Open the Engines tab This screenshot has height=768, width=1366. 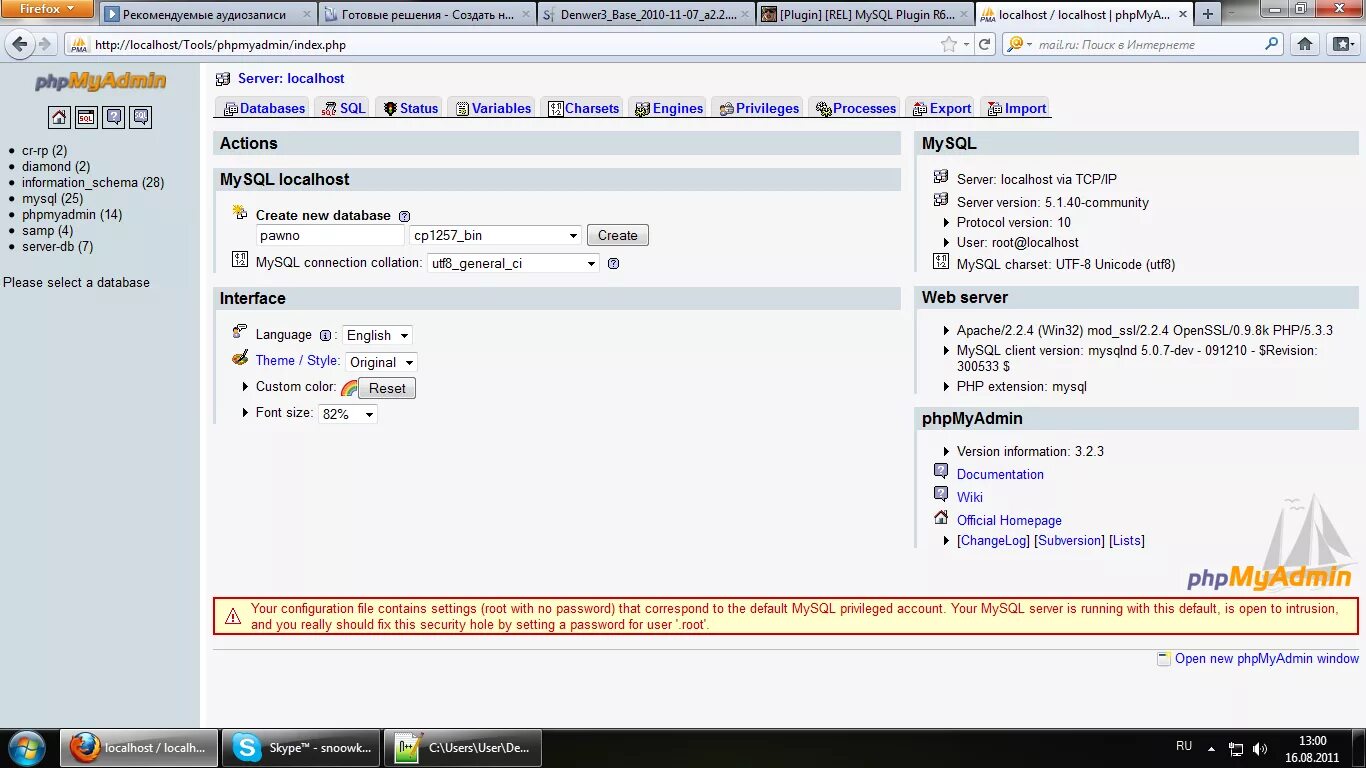point(669,108)
